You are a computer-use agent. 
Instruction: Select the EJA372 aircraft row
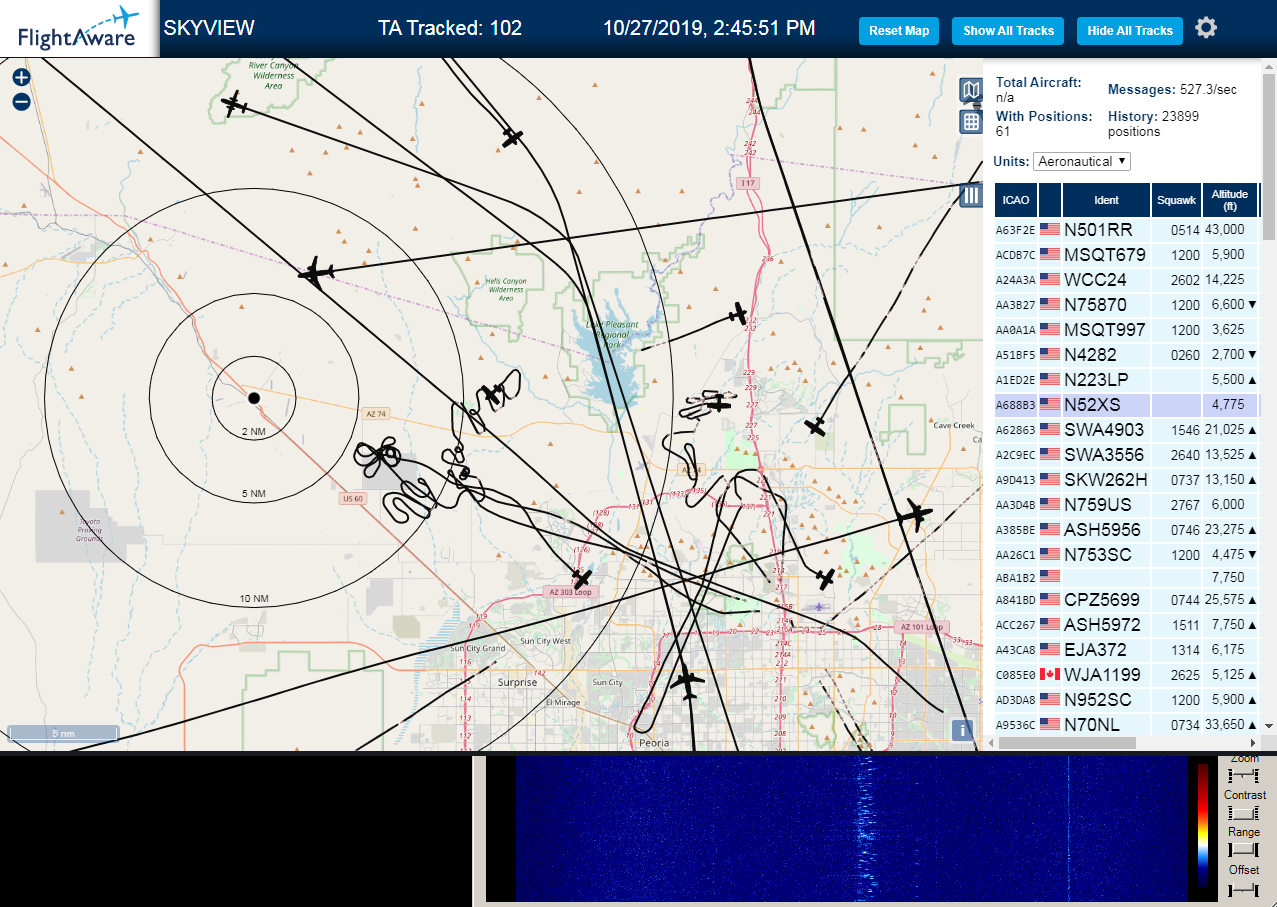click(x=1127, y=649)
